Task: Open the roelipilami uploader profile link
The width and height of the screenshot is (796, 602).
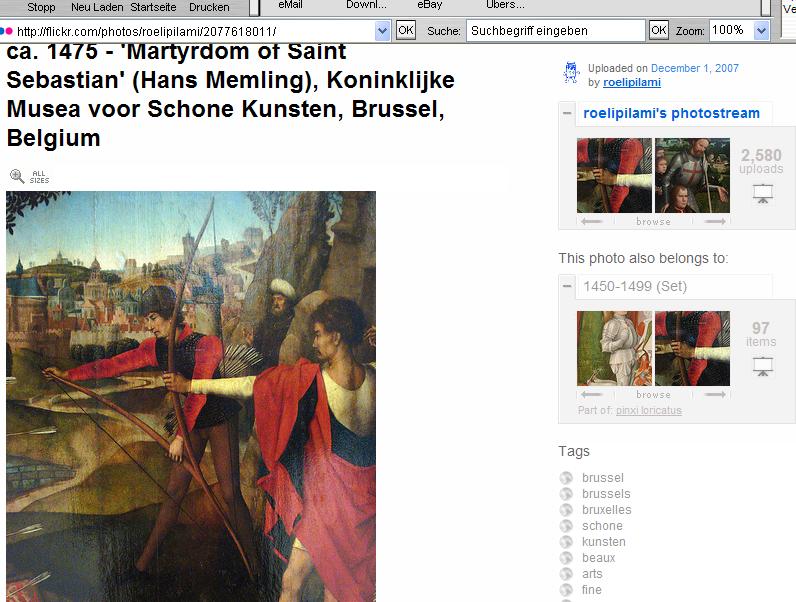Action: tap(632, 82)
